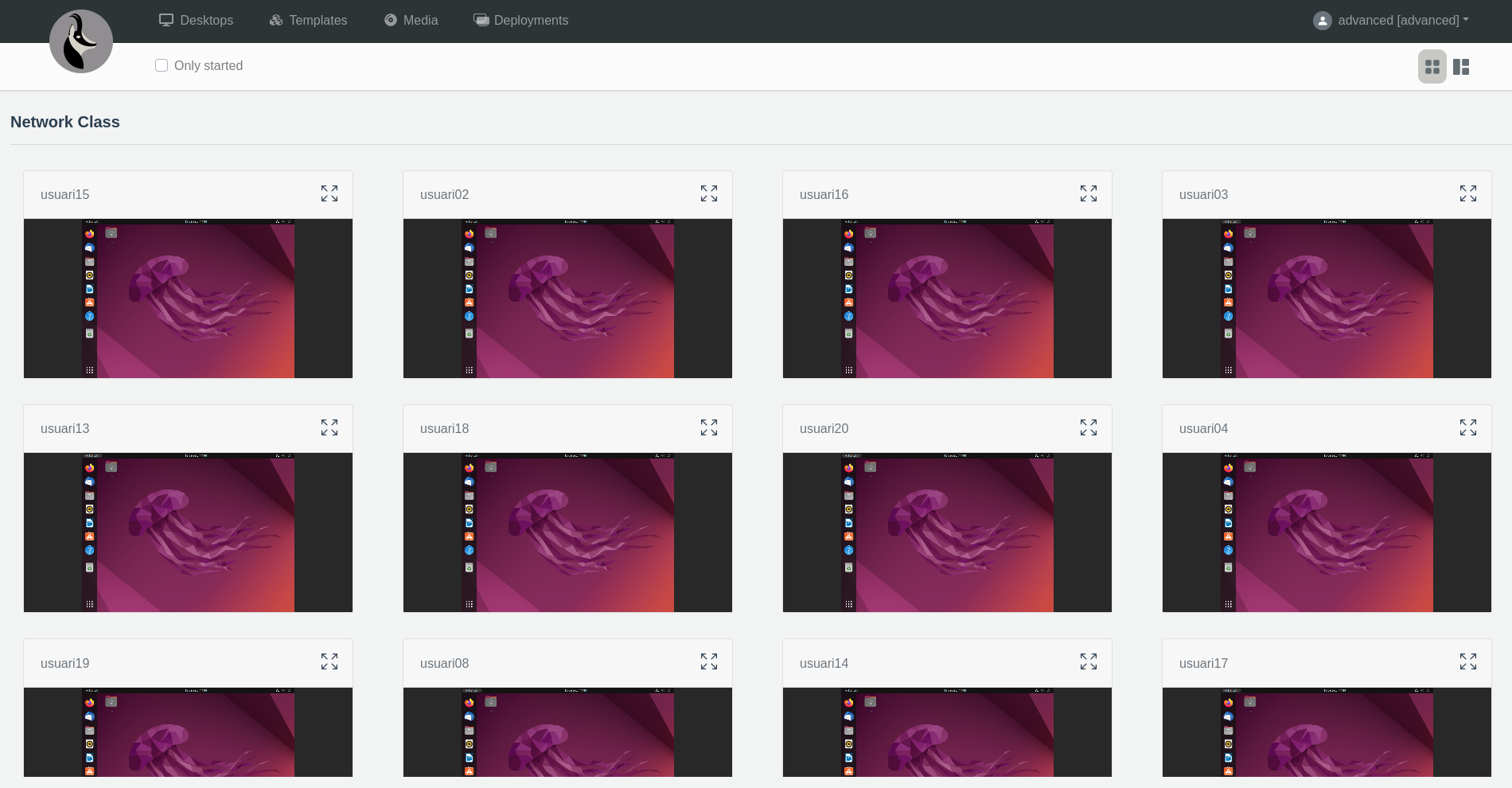Click fullscreen icon on usuari16 card

coord(1089,193)
